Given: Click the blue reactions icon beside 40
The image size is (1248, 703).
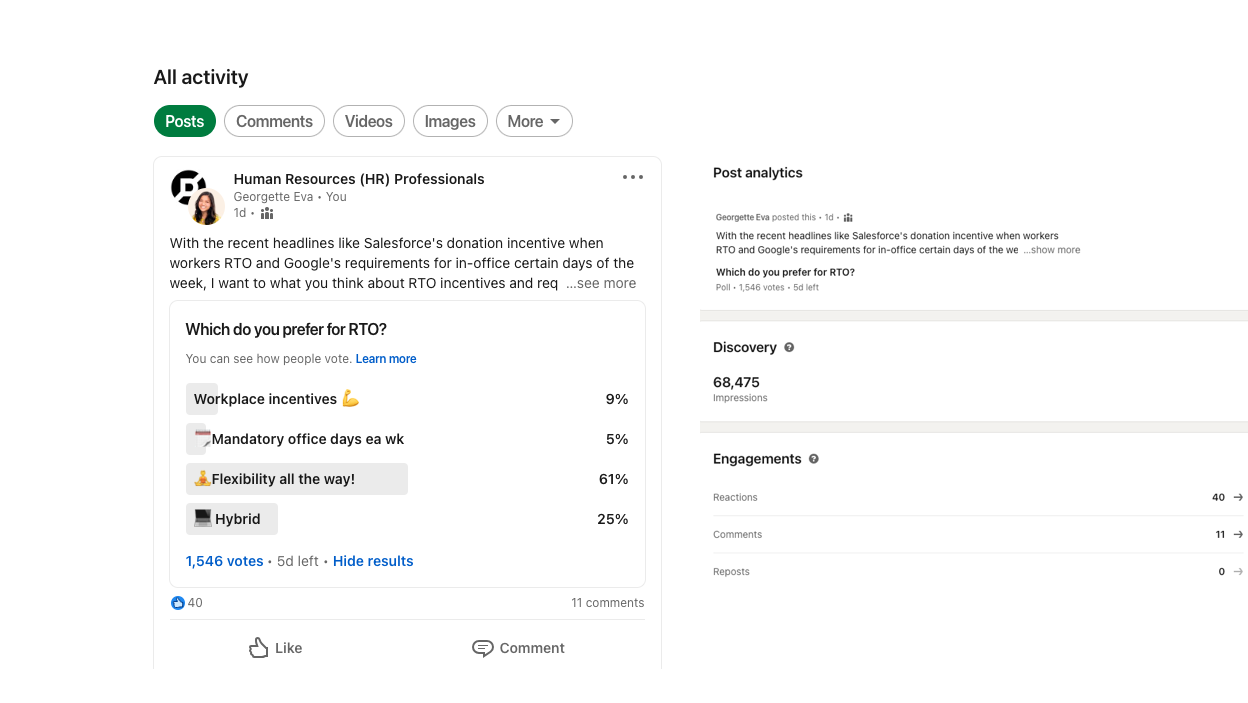Looking at the screenshot, I should click(178, 603).
